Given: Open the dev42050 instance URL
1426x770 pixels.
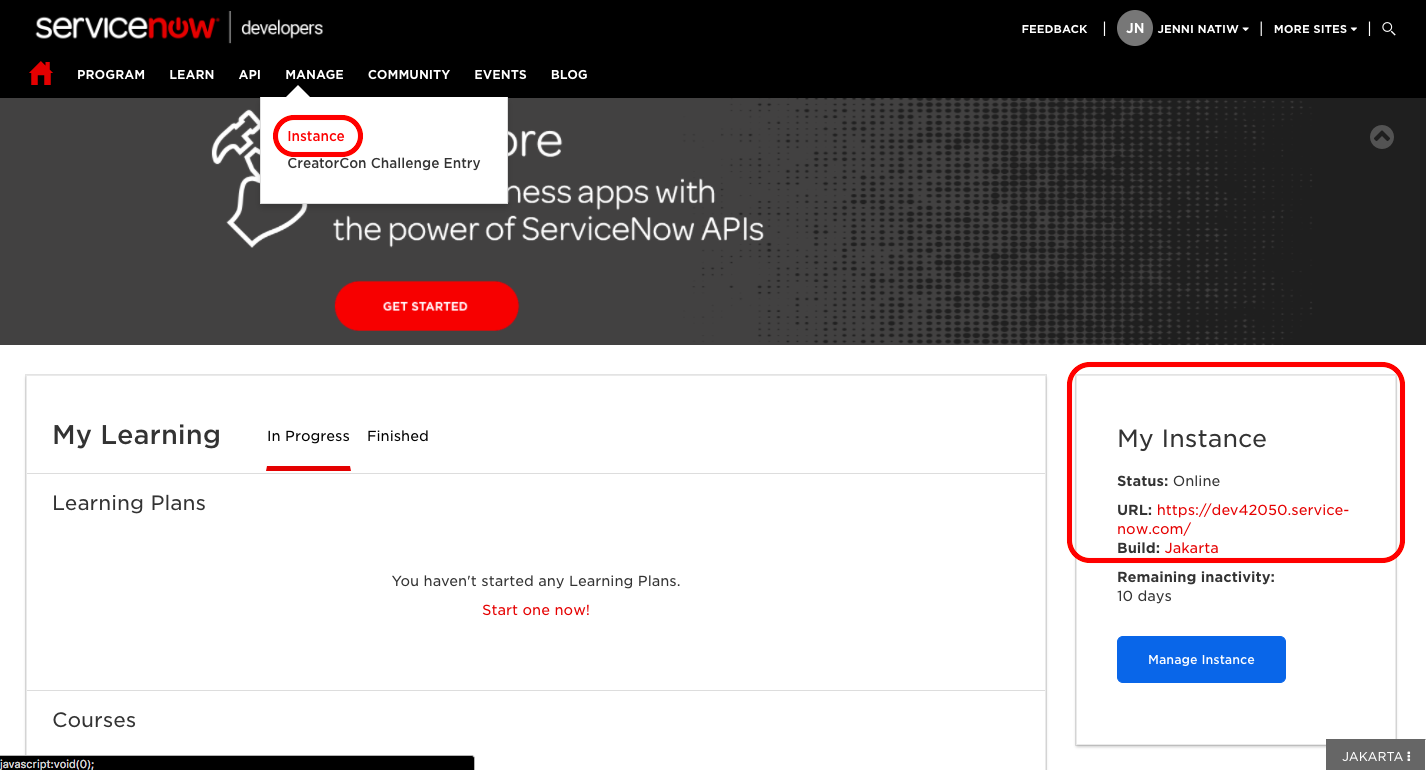Looking at the screenshot, I should [x=1233, y=519].
